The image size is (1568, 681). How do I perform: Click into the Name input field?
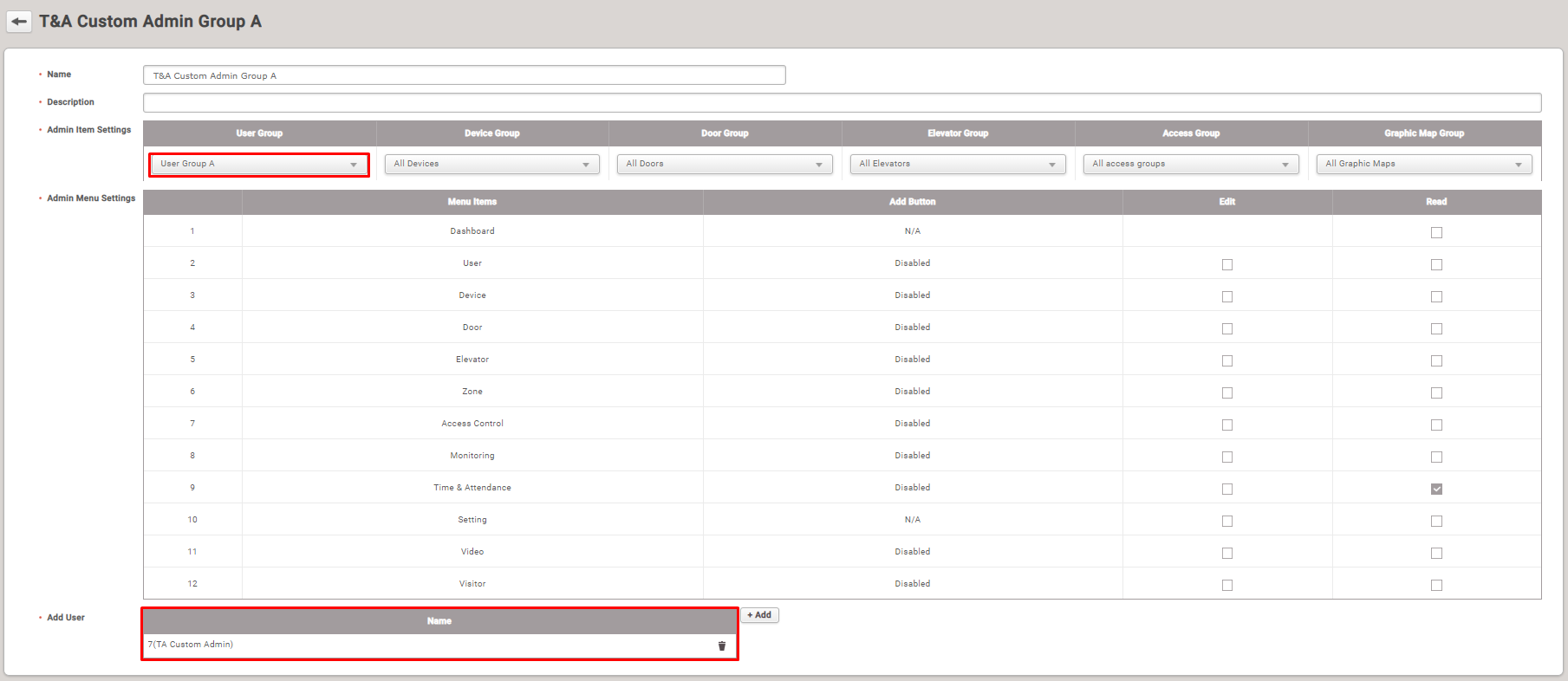click(x=464, y=75)
